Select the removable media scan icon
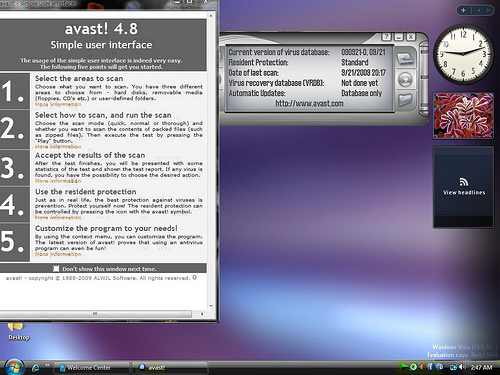 (405, 80)
